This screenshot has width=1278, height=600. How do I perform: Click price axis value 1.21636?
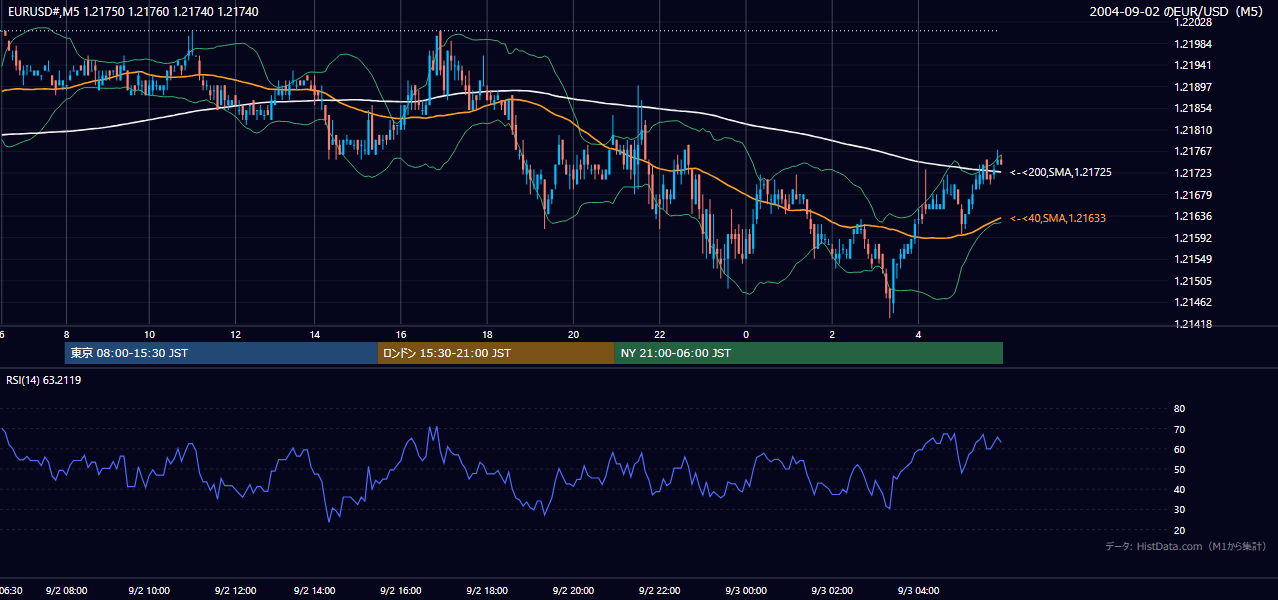click(x=1193, y=216)
